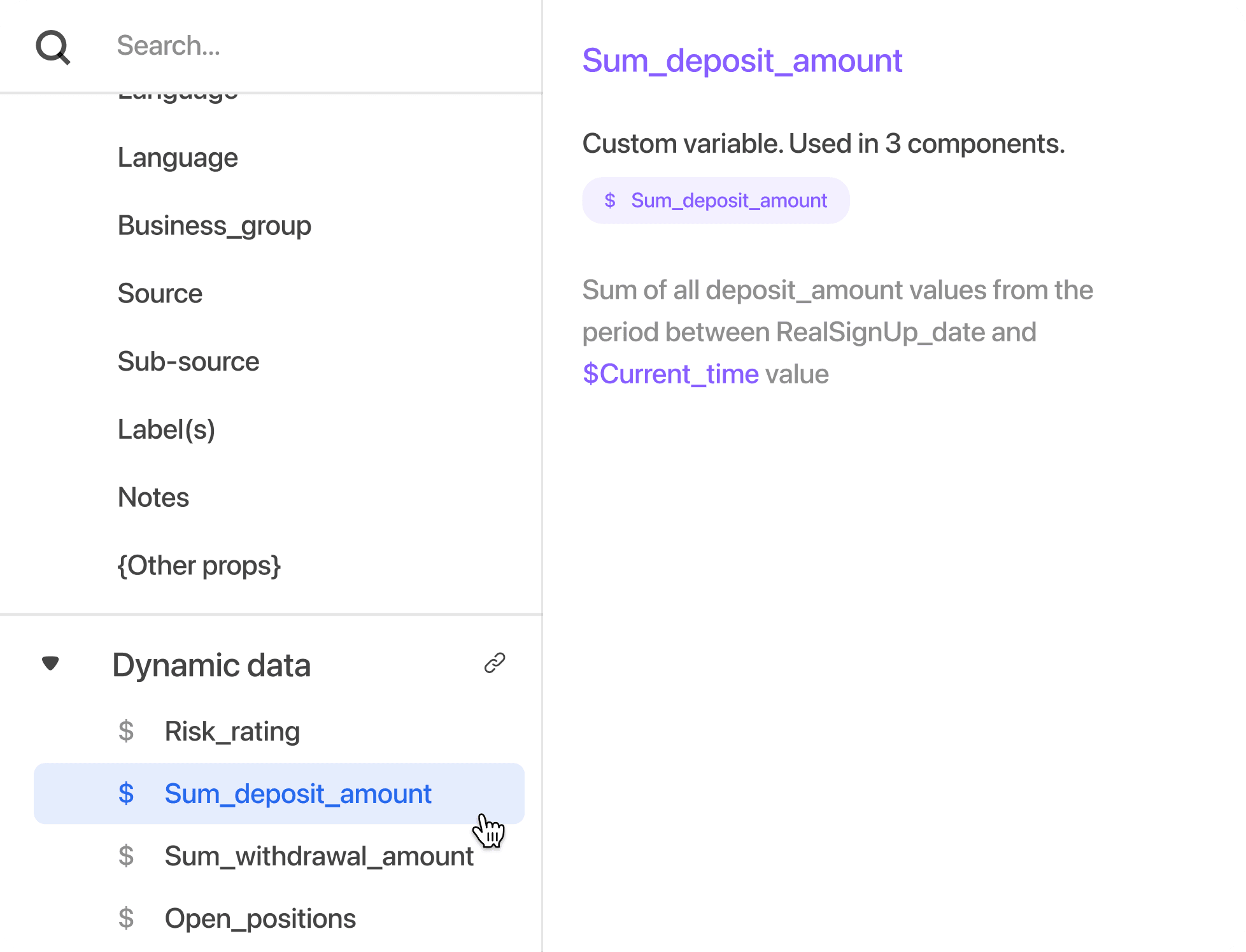Screen dimensions: 1246x952
Task: Select the Risk_rating variable
Action: (x=232, y=731)
